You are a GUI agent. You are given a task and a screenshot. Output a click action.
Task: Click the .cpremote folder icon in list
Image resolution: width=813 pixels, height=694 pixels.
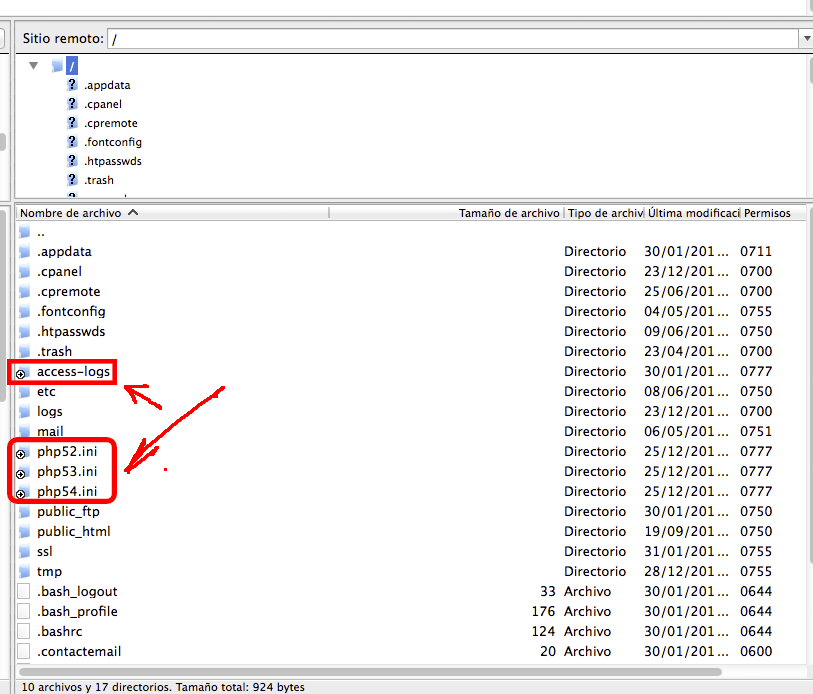pyautogui.click(x=24, y=292)
